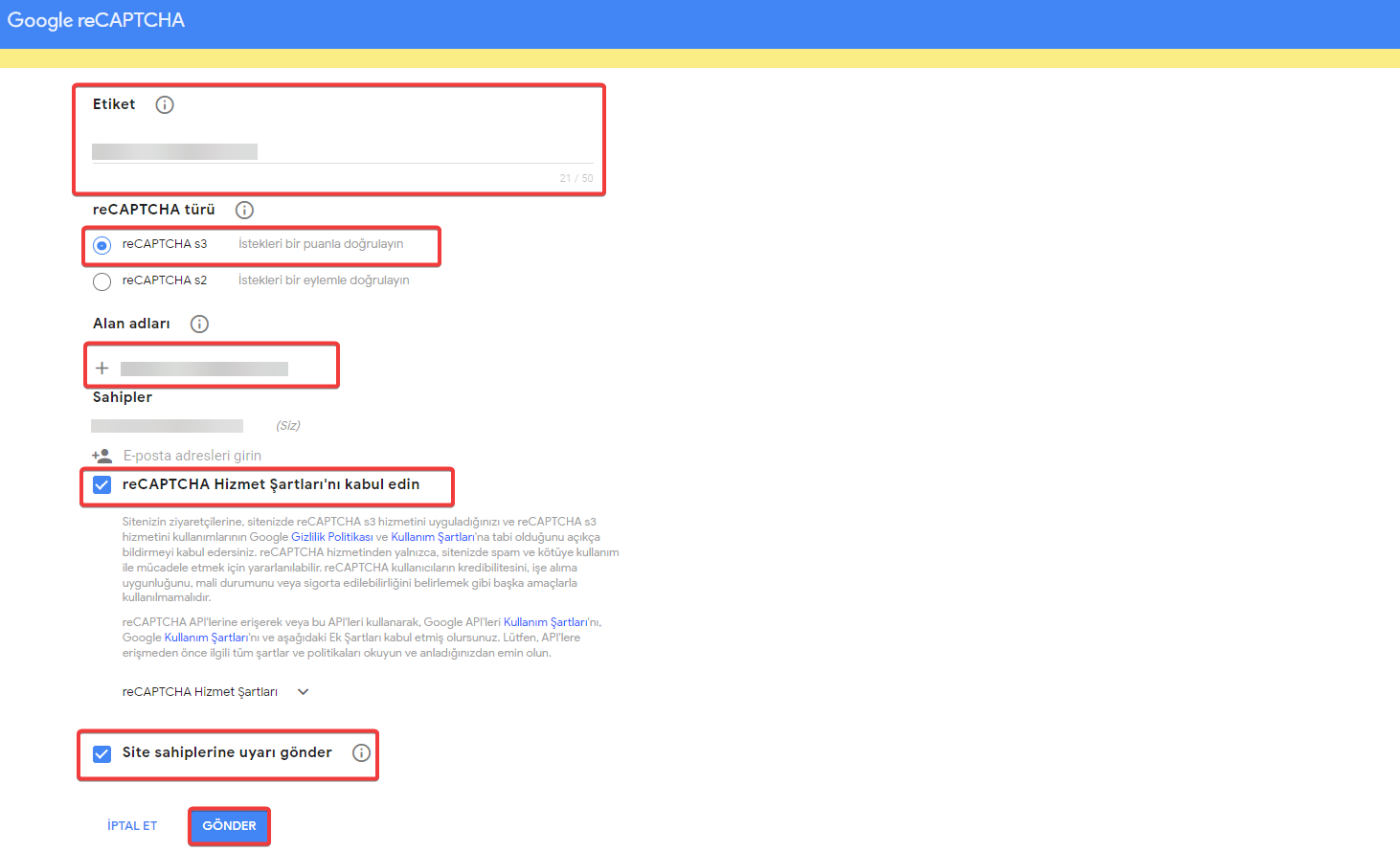Screen dimensions: 1400x851
Task: Select the reCAPTCHA s3 radio button
Action: click(102, 245)
